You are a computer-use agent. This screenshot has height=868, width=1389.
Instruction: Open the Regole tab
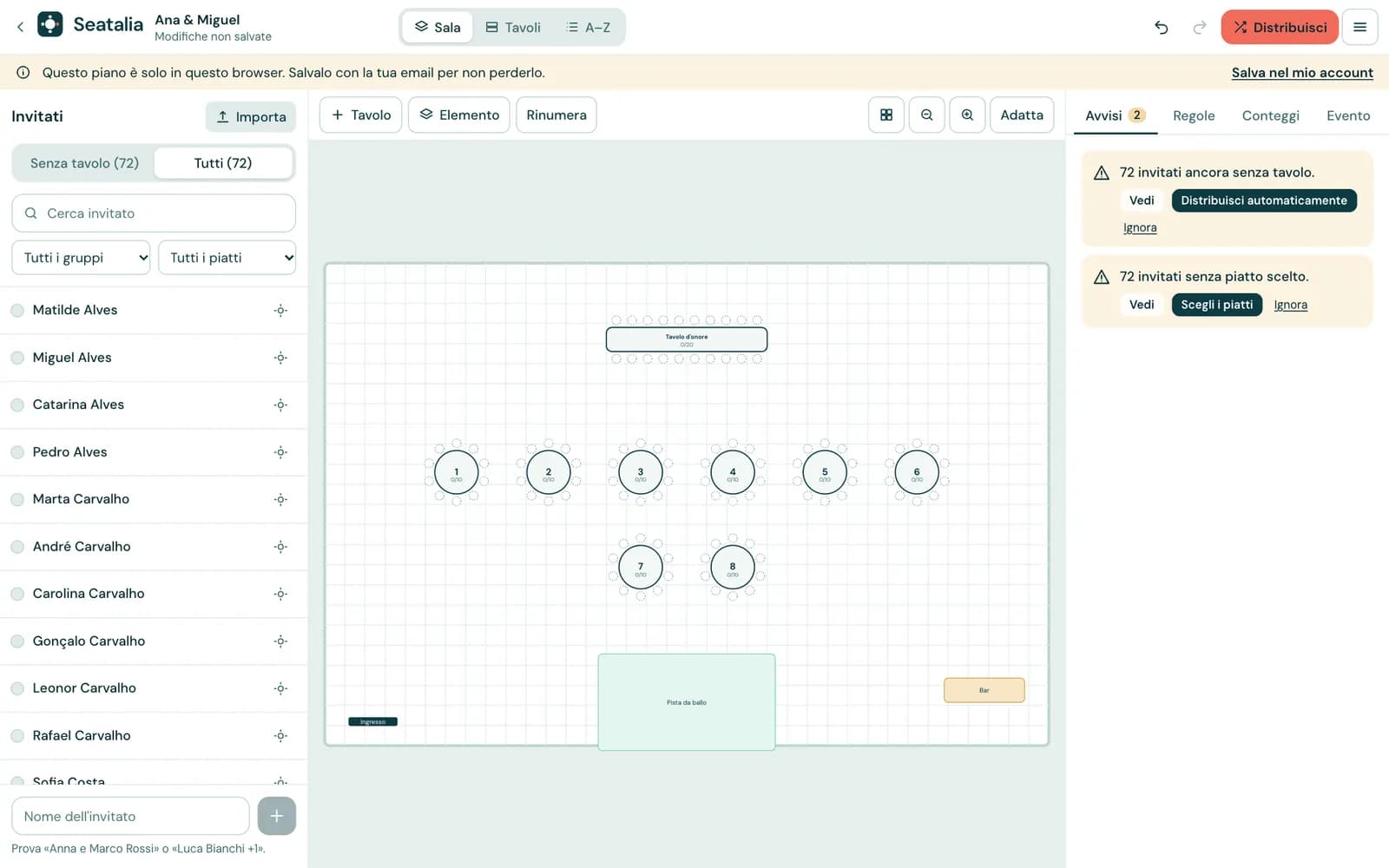tap(1194, 115)
